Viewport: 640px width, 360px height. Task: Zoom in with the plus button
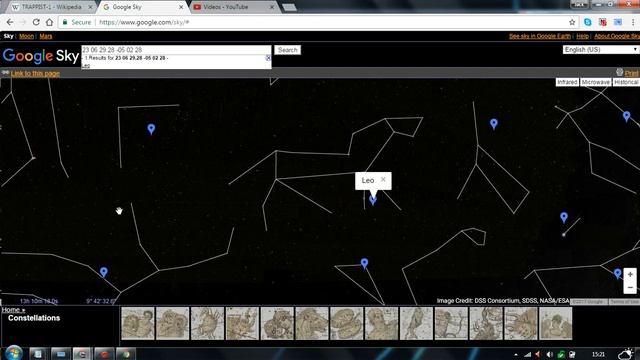630,275
